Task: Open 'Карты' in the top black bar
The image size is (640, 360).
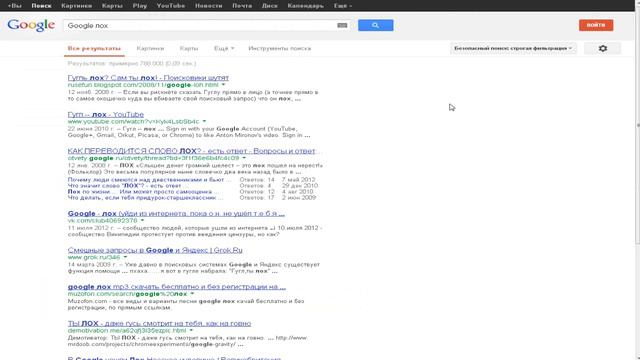Action: [x=112, y=6]
